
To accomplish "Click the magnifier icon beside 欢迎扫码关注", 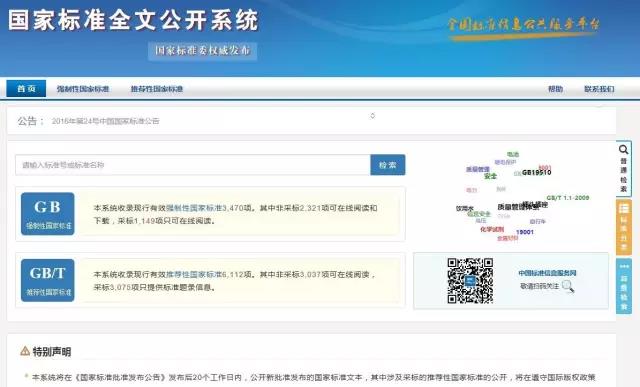I will point(568,287).
